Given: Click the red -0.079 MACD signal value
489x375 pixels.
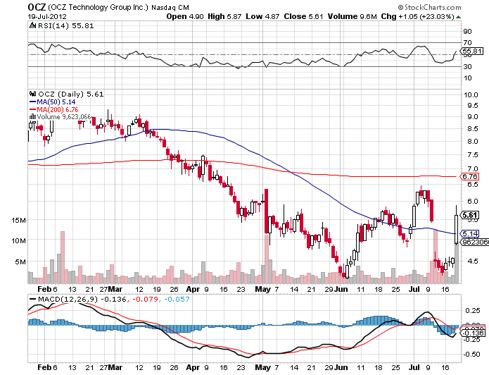Looking at the screenshot, I should pyautogui.click(x=145, y=299).
